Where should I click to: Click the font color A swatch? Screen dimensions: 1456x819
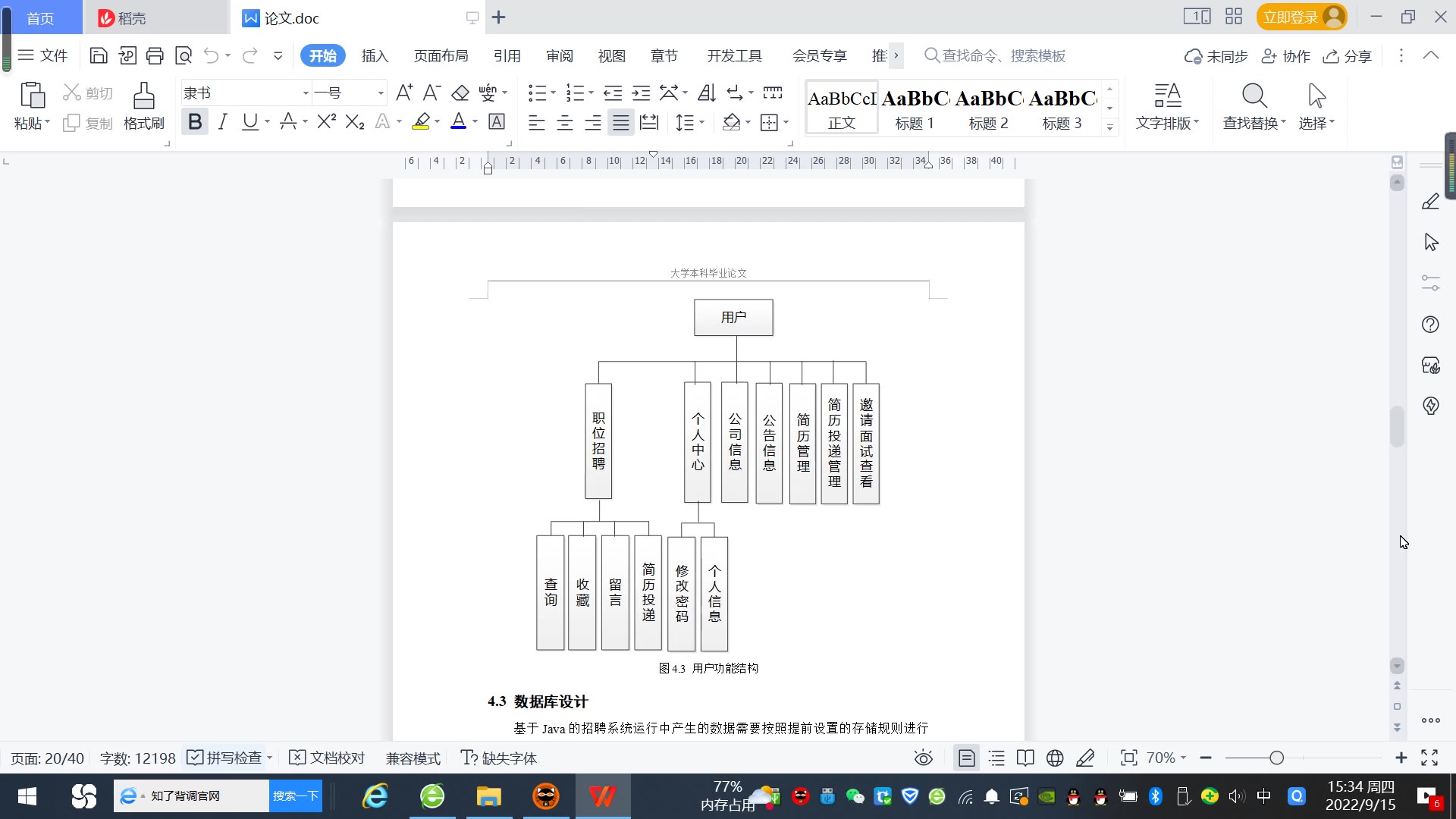(458, 121)
